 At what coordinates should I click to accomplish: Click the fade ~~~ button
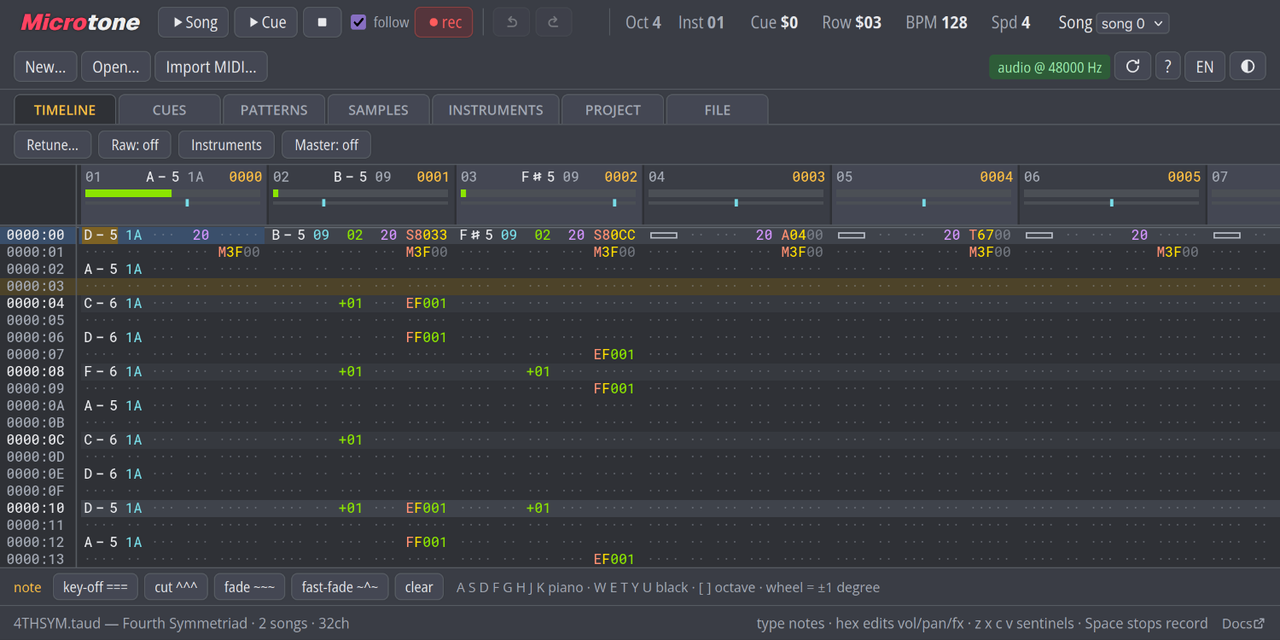point(249,587)
